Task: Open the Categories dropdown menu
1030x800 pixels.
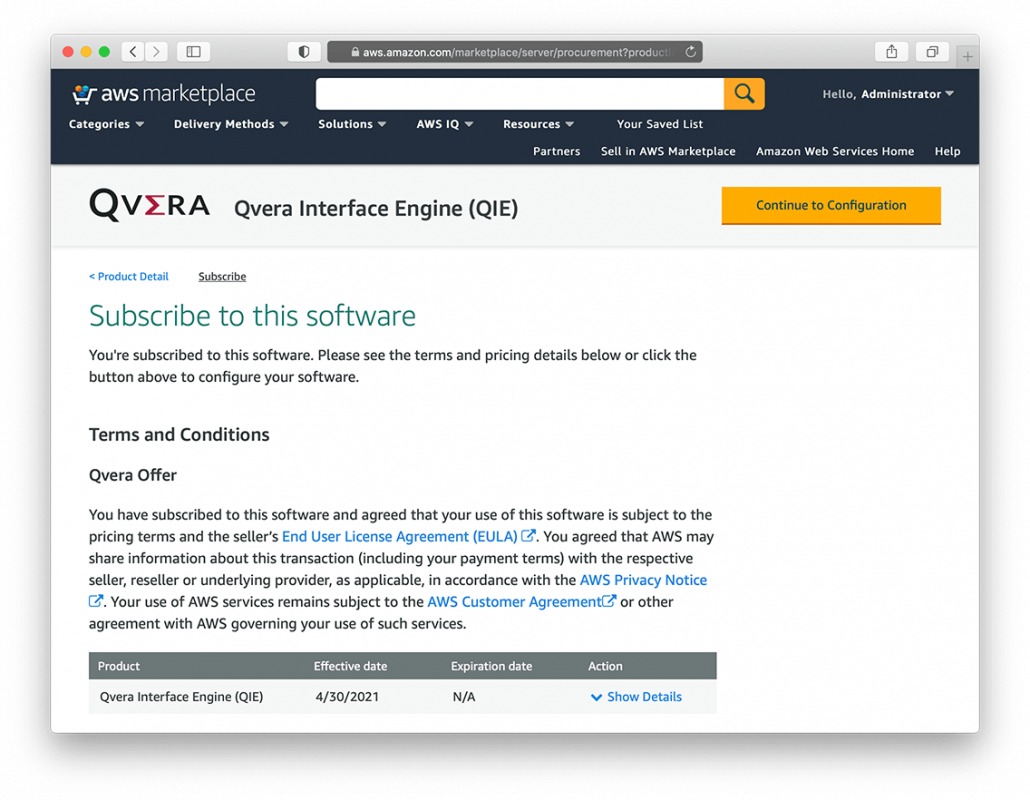Action: [106, 124]
